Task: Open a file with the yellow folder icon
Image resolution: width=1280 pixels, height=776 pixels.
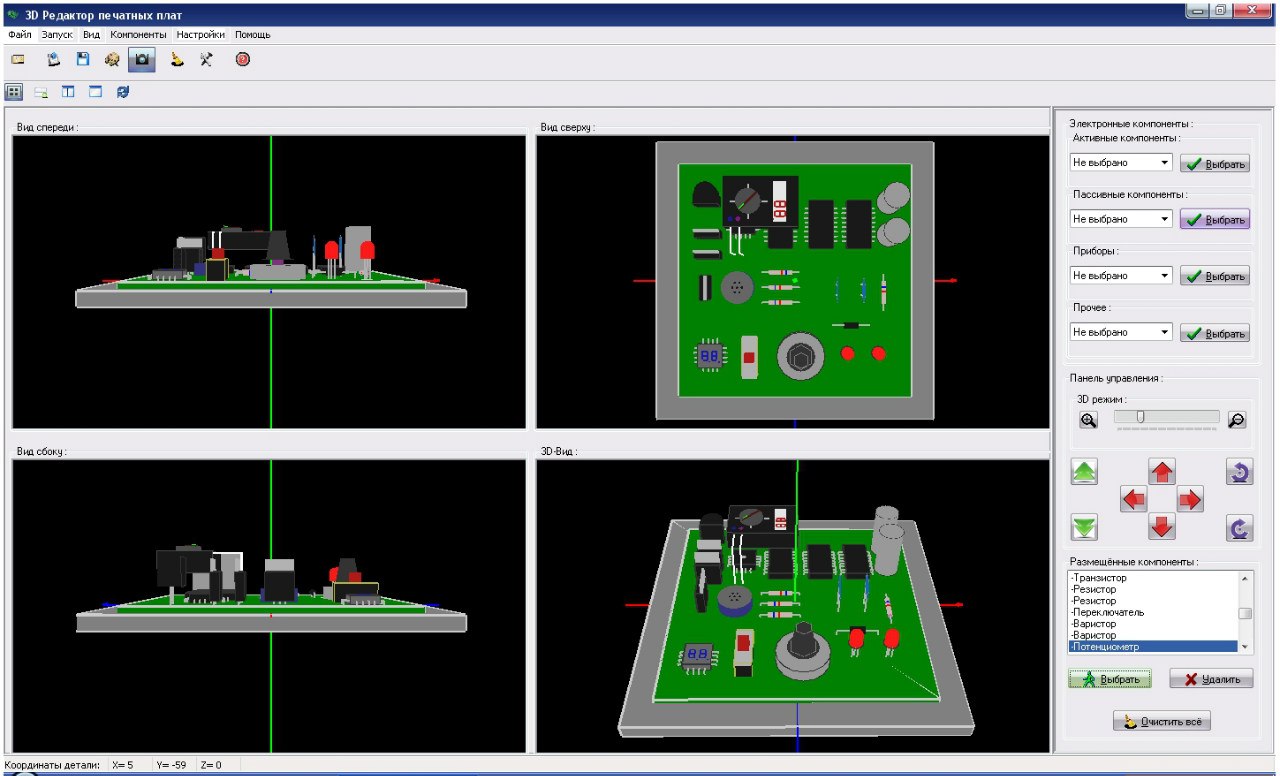Action: (18, 60)
